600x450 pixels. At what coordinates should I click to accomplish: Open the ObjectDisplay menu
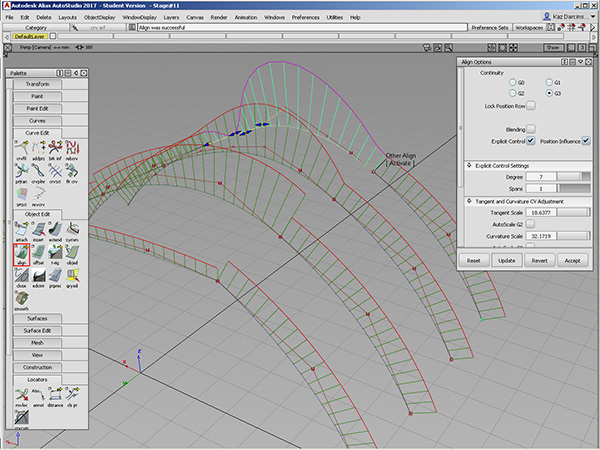tap(99, 17)
